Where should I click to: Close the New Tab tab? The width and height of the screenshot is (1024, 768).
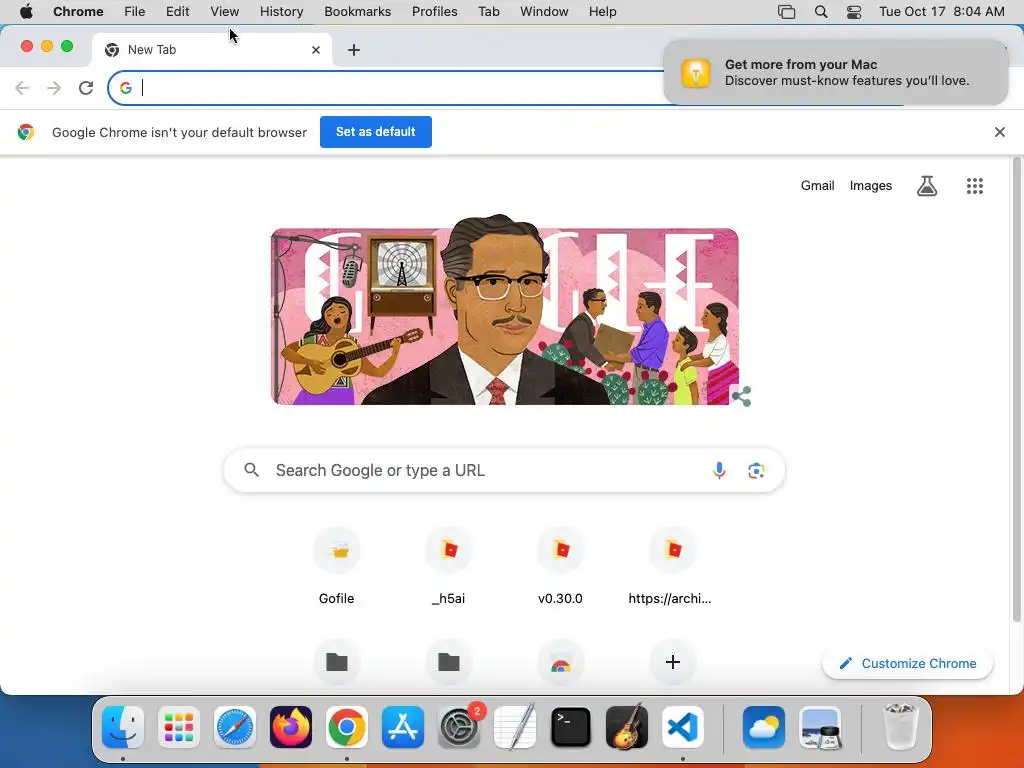click(x=316, y=50)
